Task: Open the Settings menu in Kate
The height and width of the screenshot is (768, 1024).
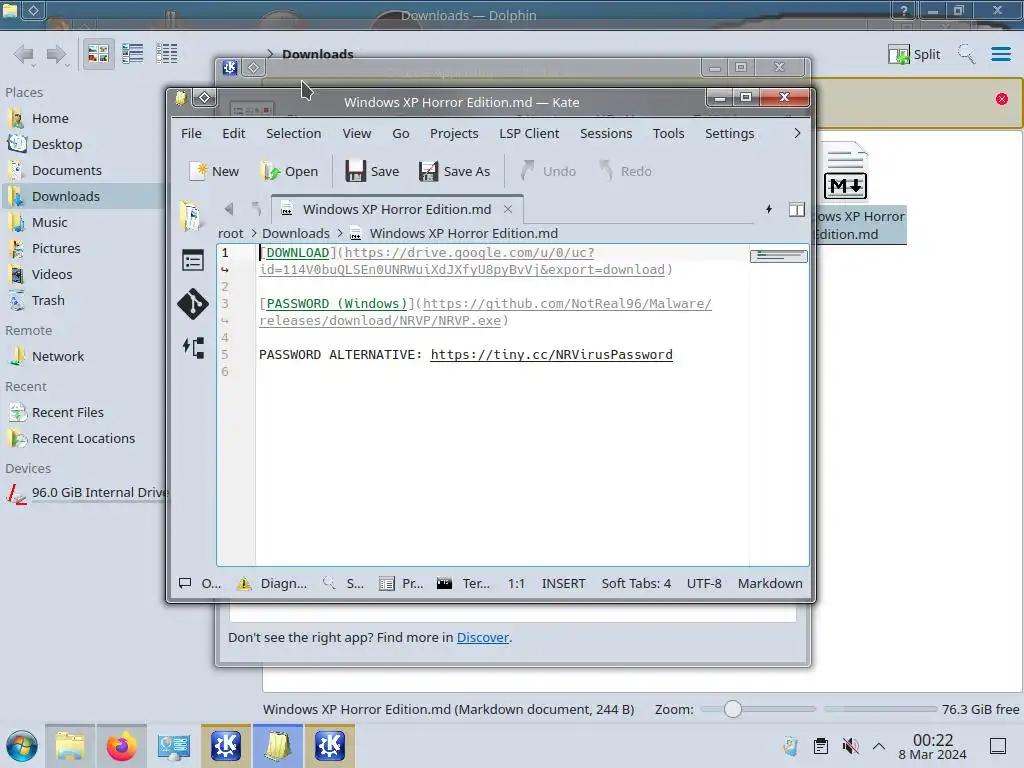Action: pyautogui.click(x=729, y=133)
